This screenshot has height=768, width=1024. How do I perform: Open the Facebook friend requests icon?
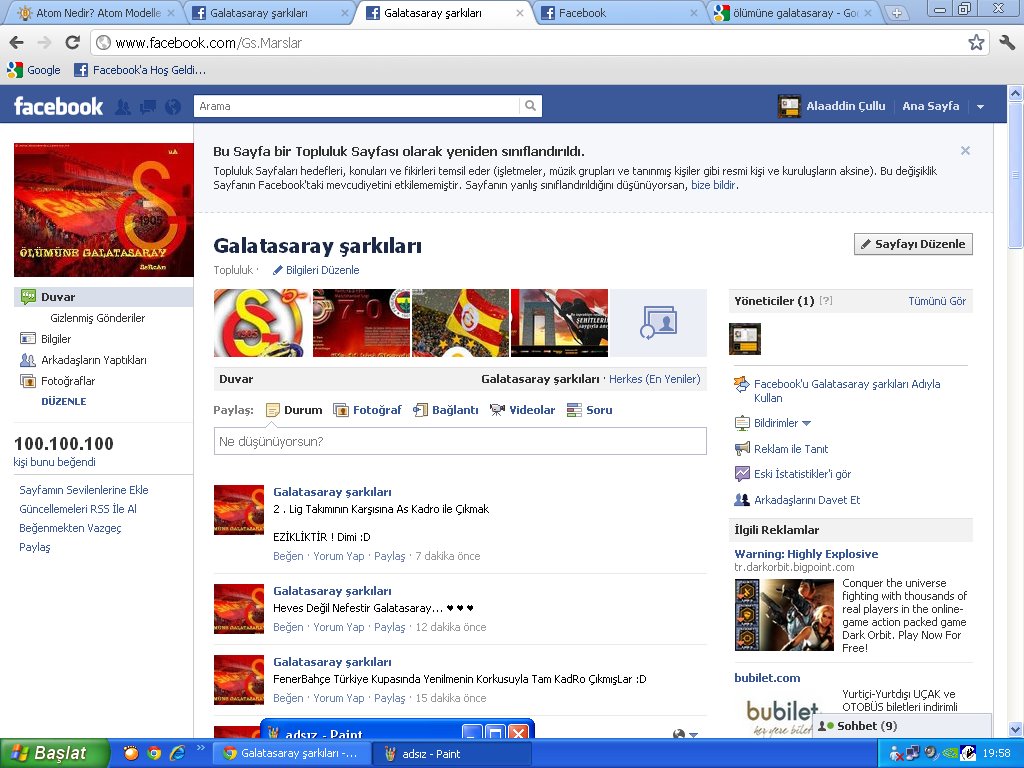(122, 106)
